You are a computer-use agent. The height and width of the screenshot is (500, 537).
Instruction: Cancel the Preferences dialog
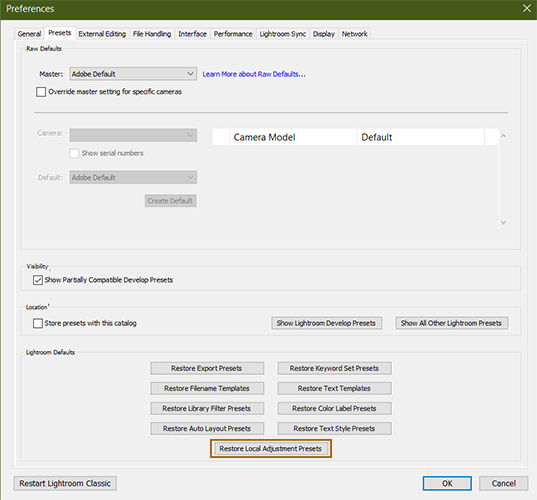coord(503,483)
